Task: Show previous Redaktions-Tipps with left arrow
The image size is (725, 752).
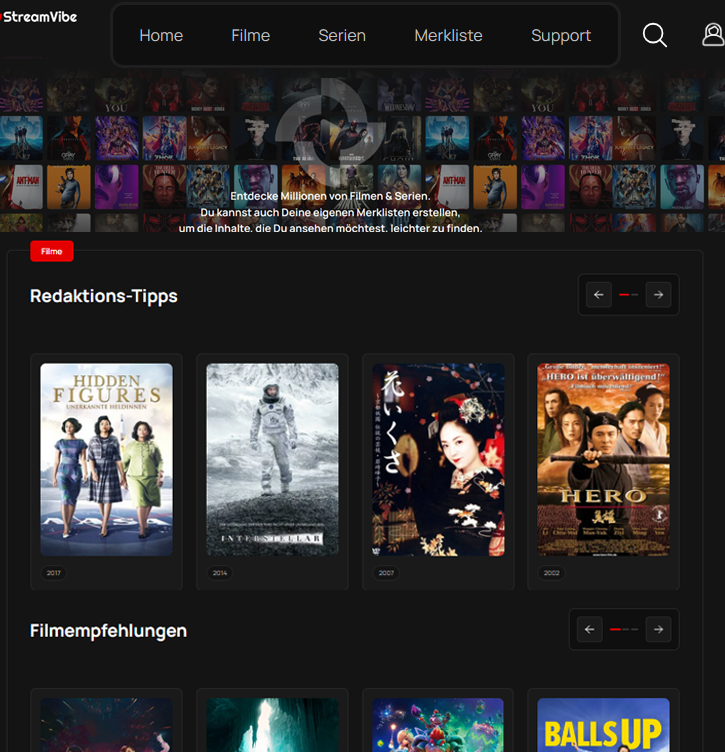Action: [598, 294]
